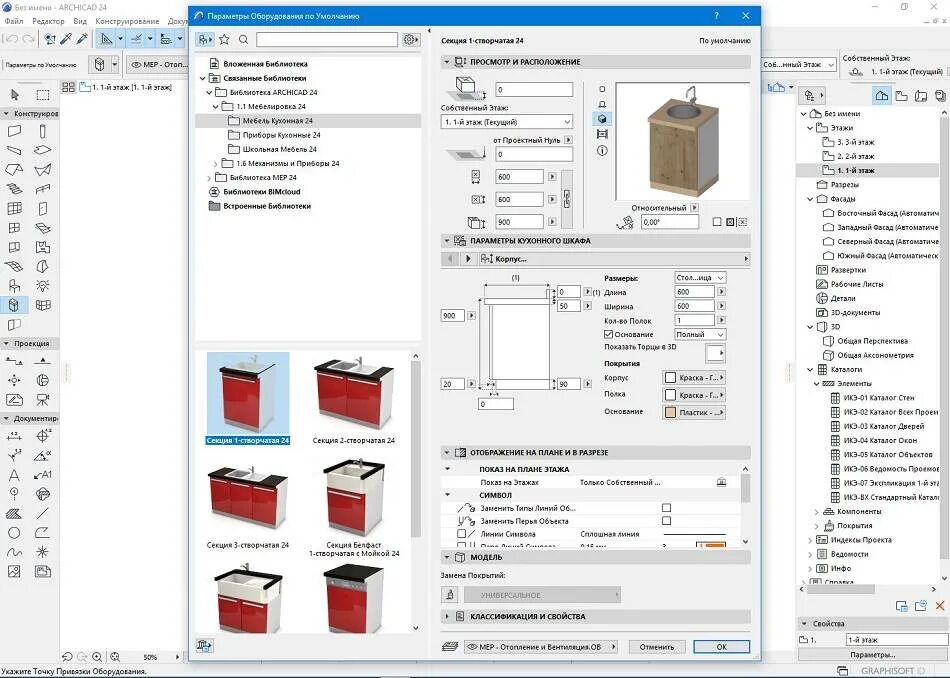Select the Lamp tool in toolbox
Image resolution: width=950 pixels, height=678 pixels.
tap(42, 285)
